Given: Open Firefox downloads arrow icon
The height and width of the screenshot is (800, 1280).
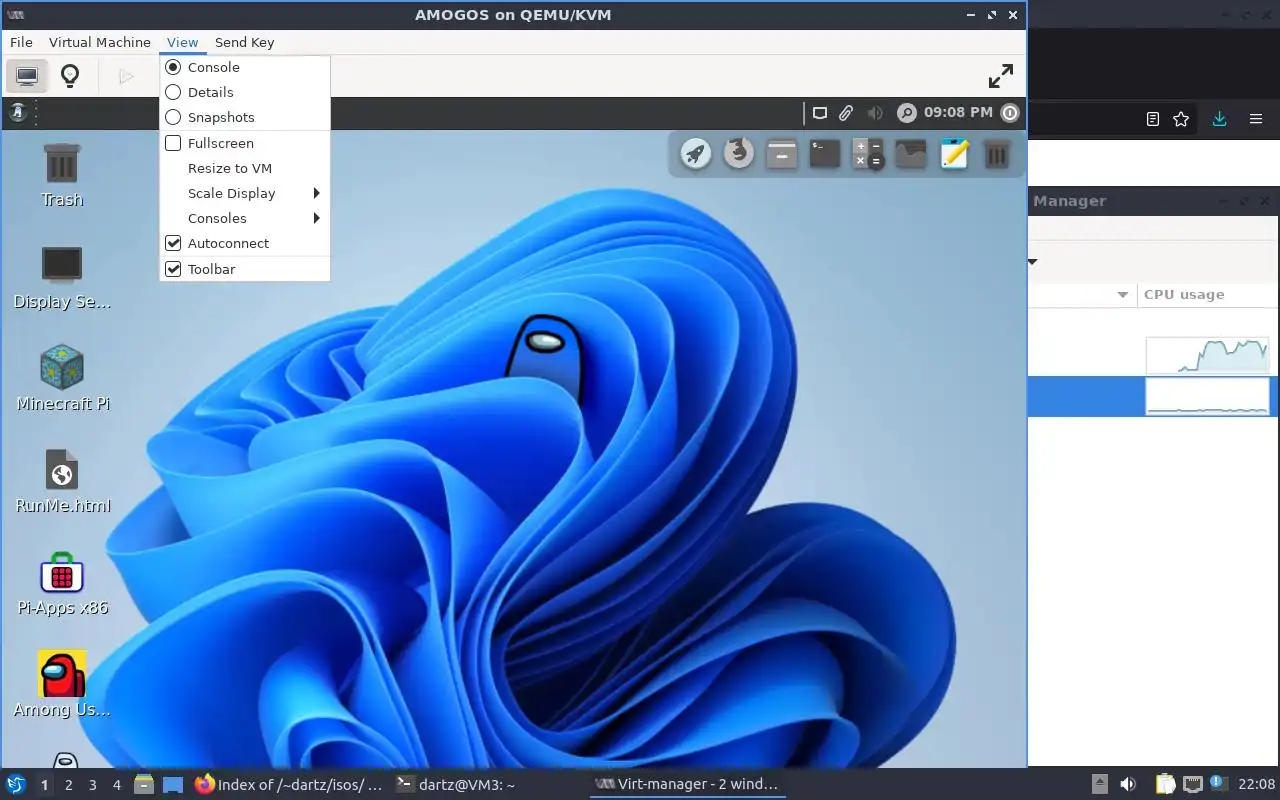Looking at the screenshot, I should tap(1219, 119).
